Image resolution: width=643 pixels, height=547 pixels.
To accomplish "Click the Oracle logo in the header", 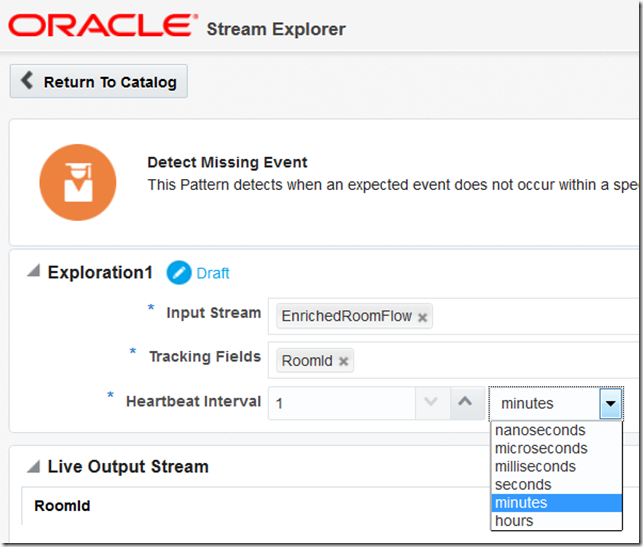I will pyautogui.click(x=103, y=25).
